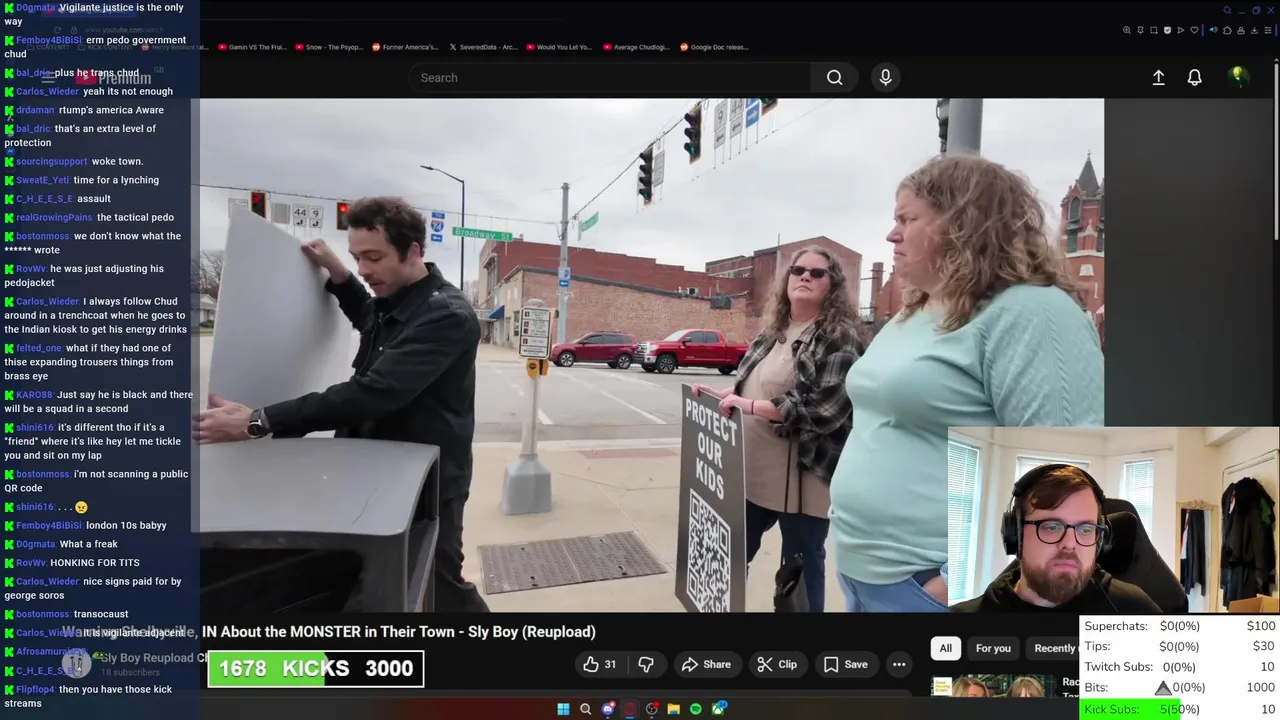Open 'Former America's...' bookmark
The image size is (1280, 720).
pos(405,47)
